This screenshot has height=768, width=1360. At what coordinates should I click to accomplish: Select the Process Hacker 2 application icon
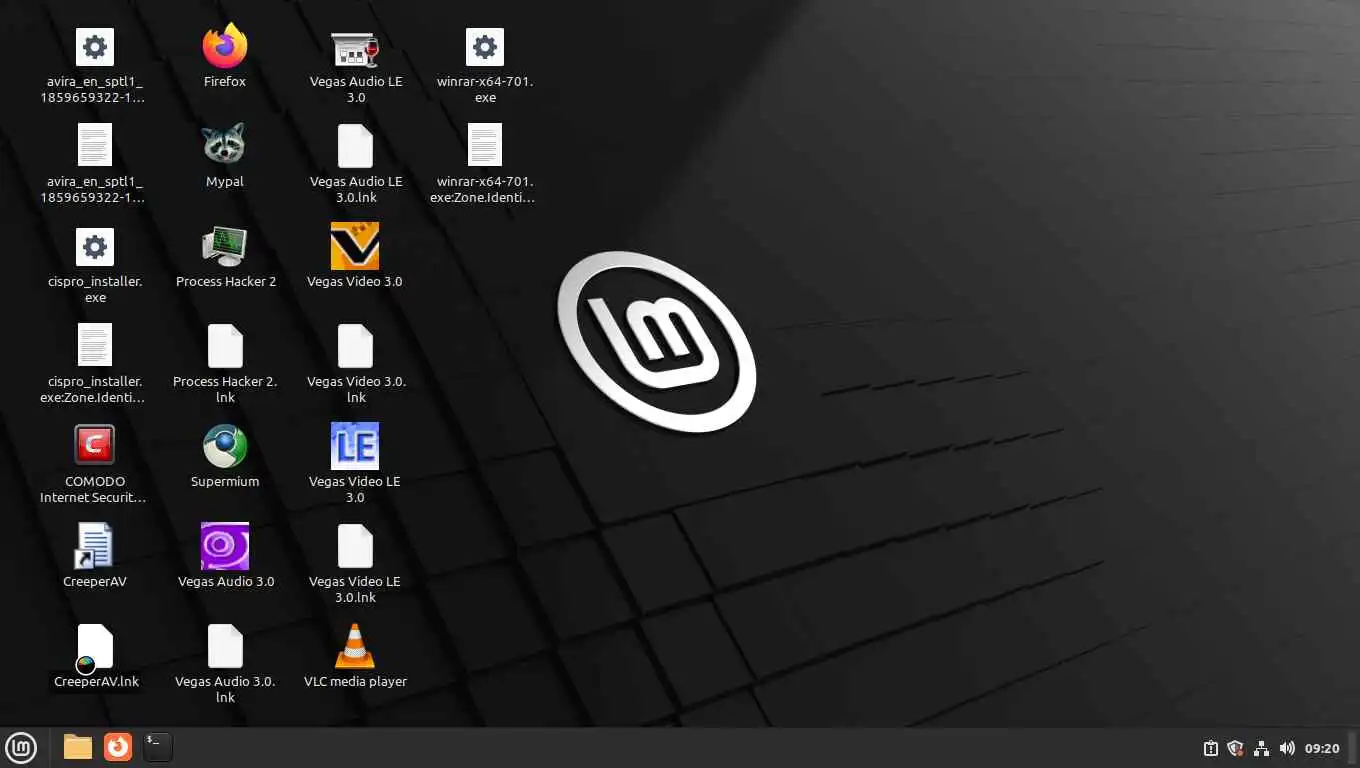pyautogui.click(x=225, y=246)
